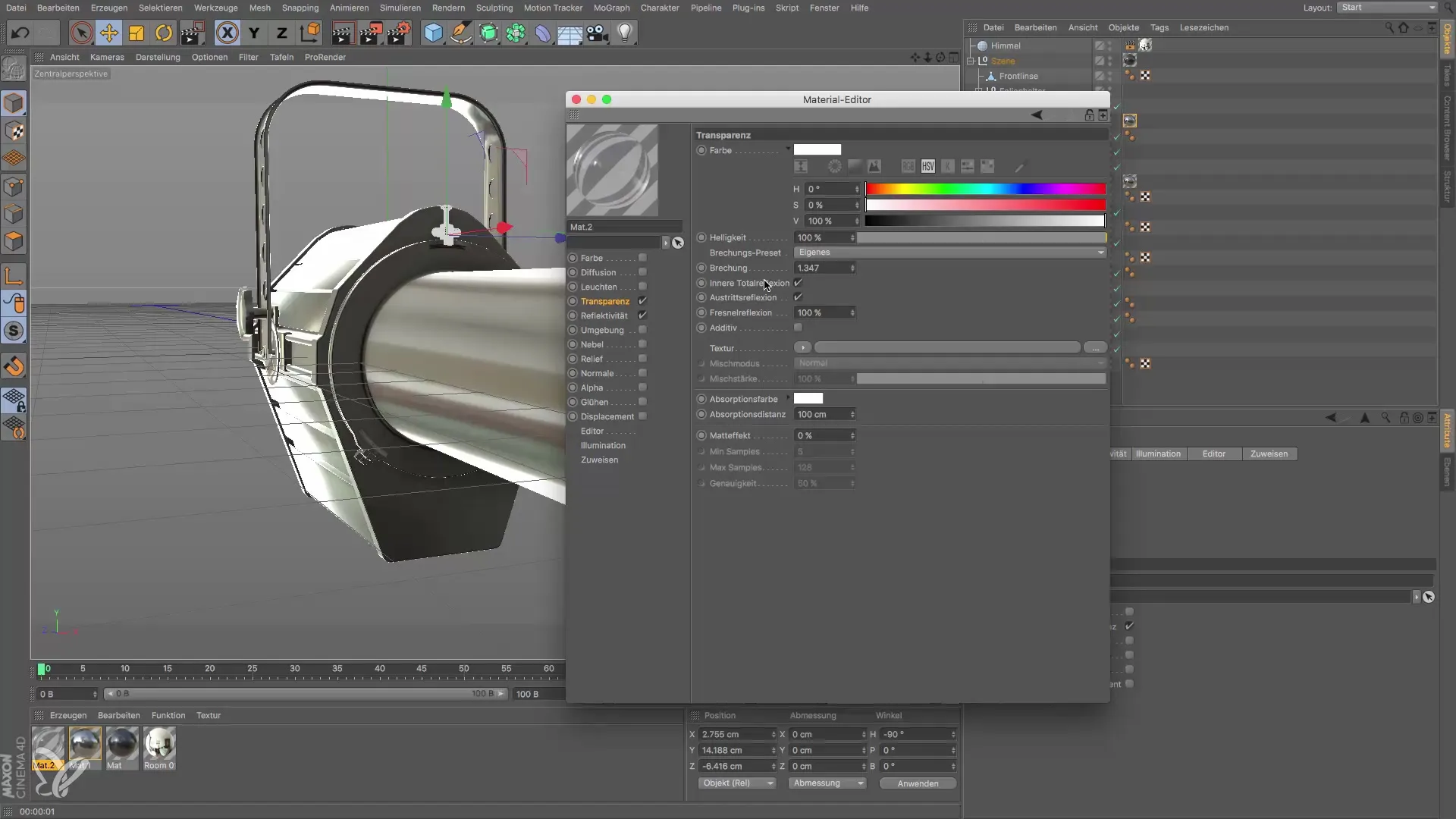Add a Cube primitive object
This screenshot has width=1456, height=819.
tap(433, 33)
